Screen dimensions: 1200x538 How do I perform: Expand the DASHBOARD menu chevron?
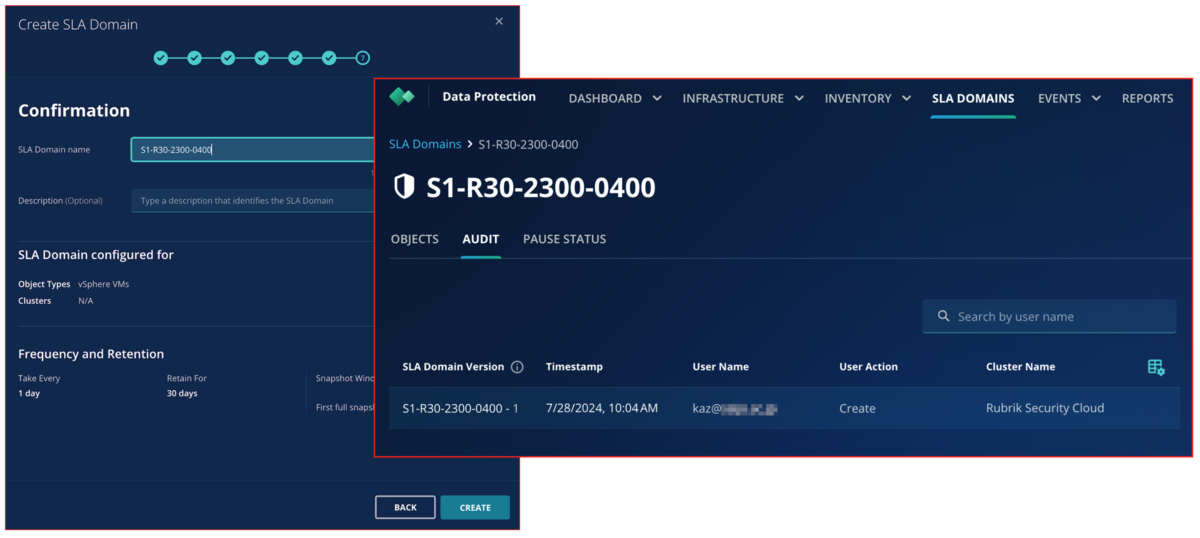pos(657,98)
